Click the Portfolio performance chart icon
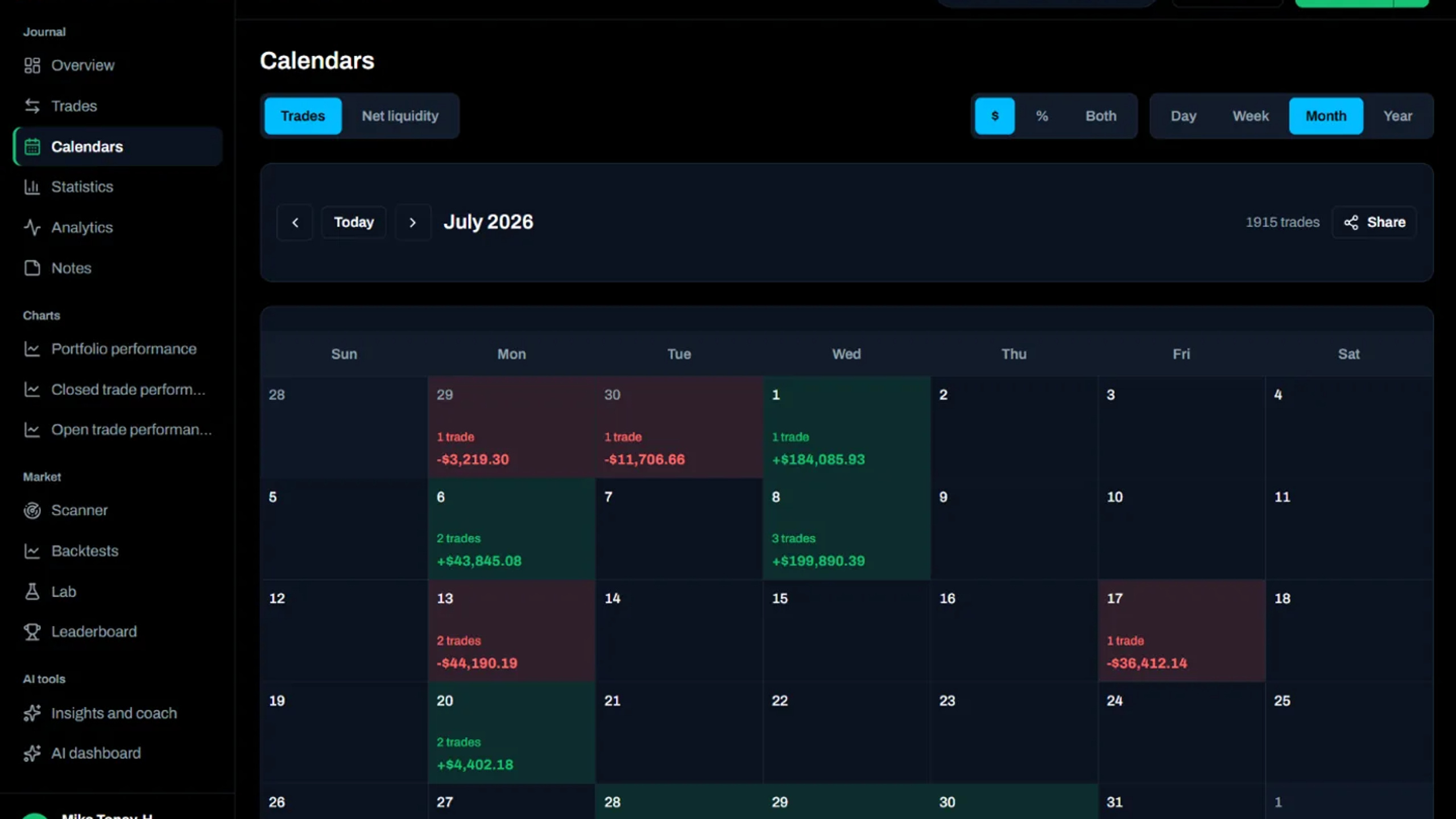The width and height of the screenshot is (1456, 819). point(32,349)
